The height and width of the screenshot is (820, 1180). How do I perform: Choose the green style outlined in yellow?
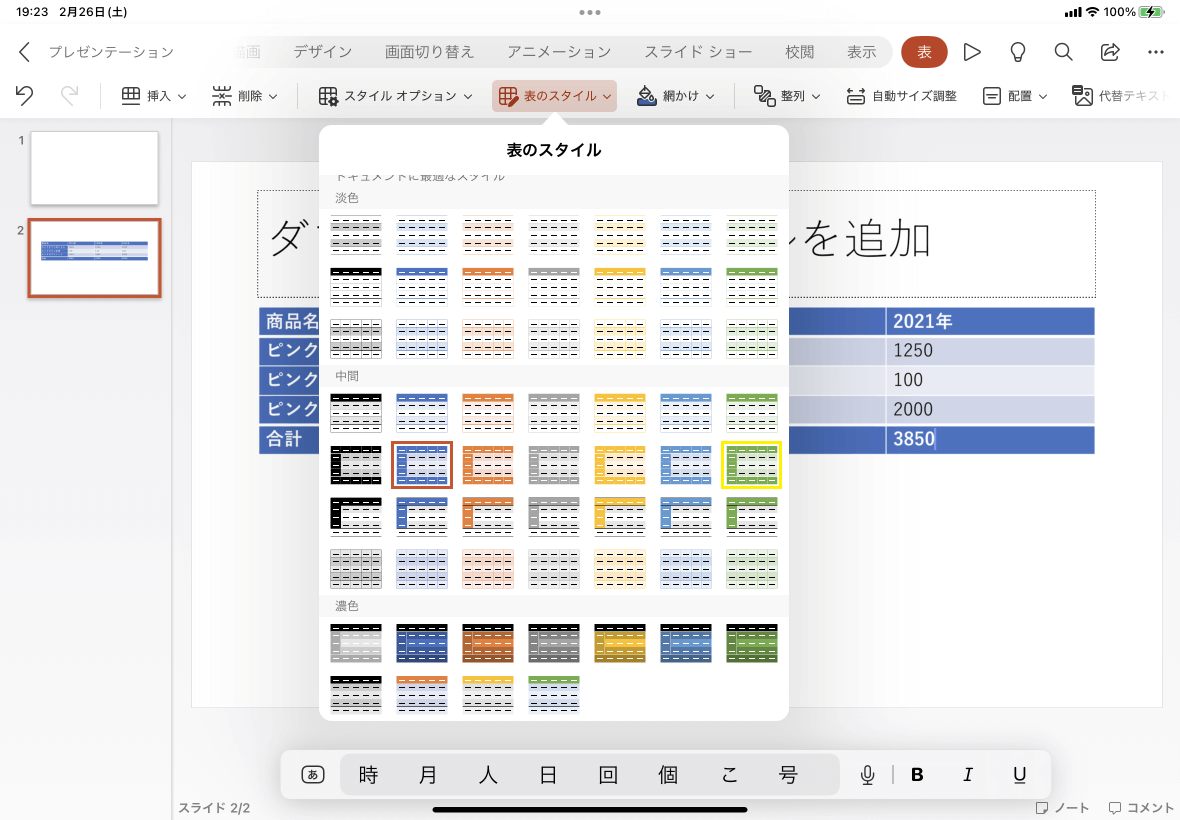752,465
